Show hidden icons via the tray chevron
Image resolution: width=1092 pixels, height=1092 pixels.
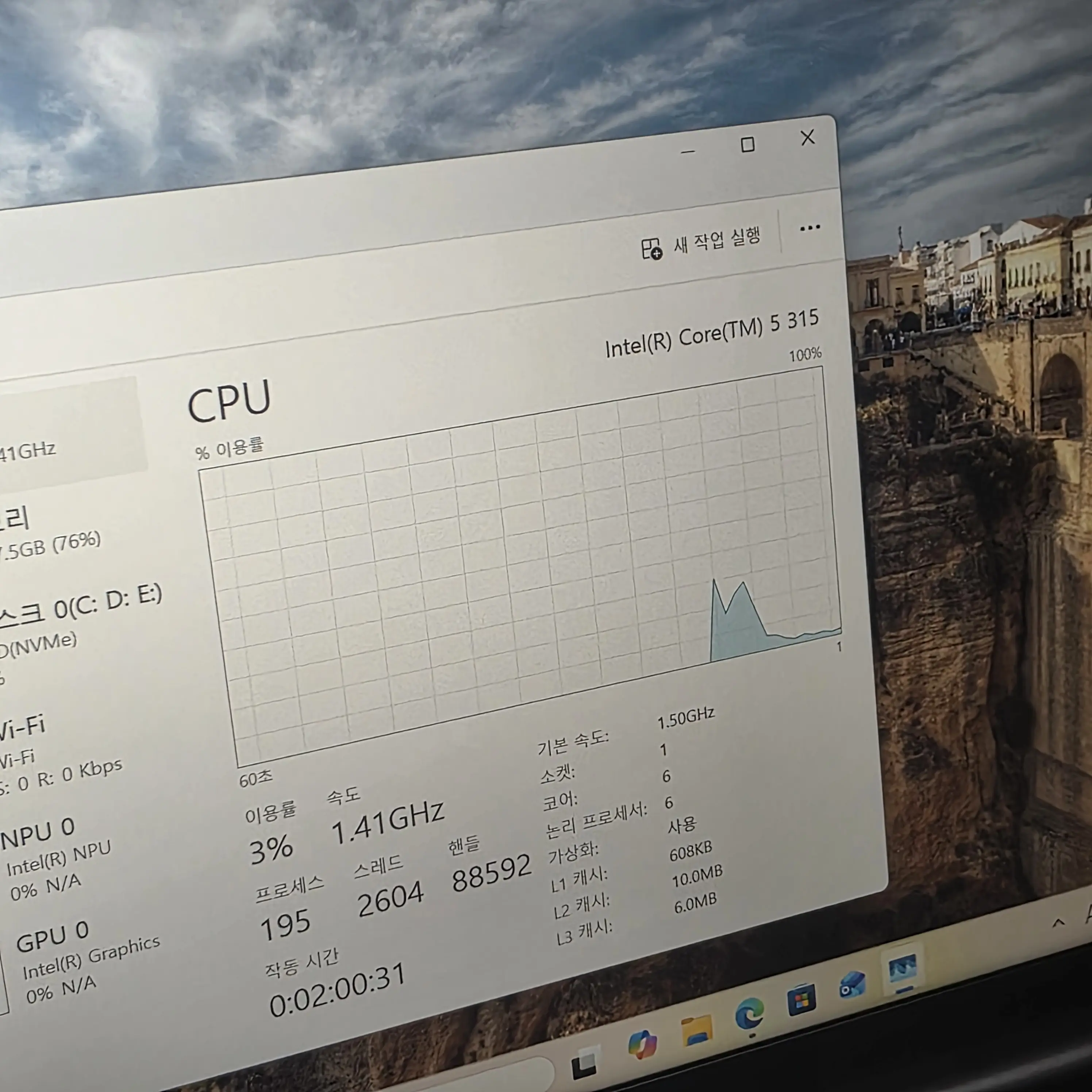coord(1058,923)
